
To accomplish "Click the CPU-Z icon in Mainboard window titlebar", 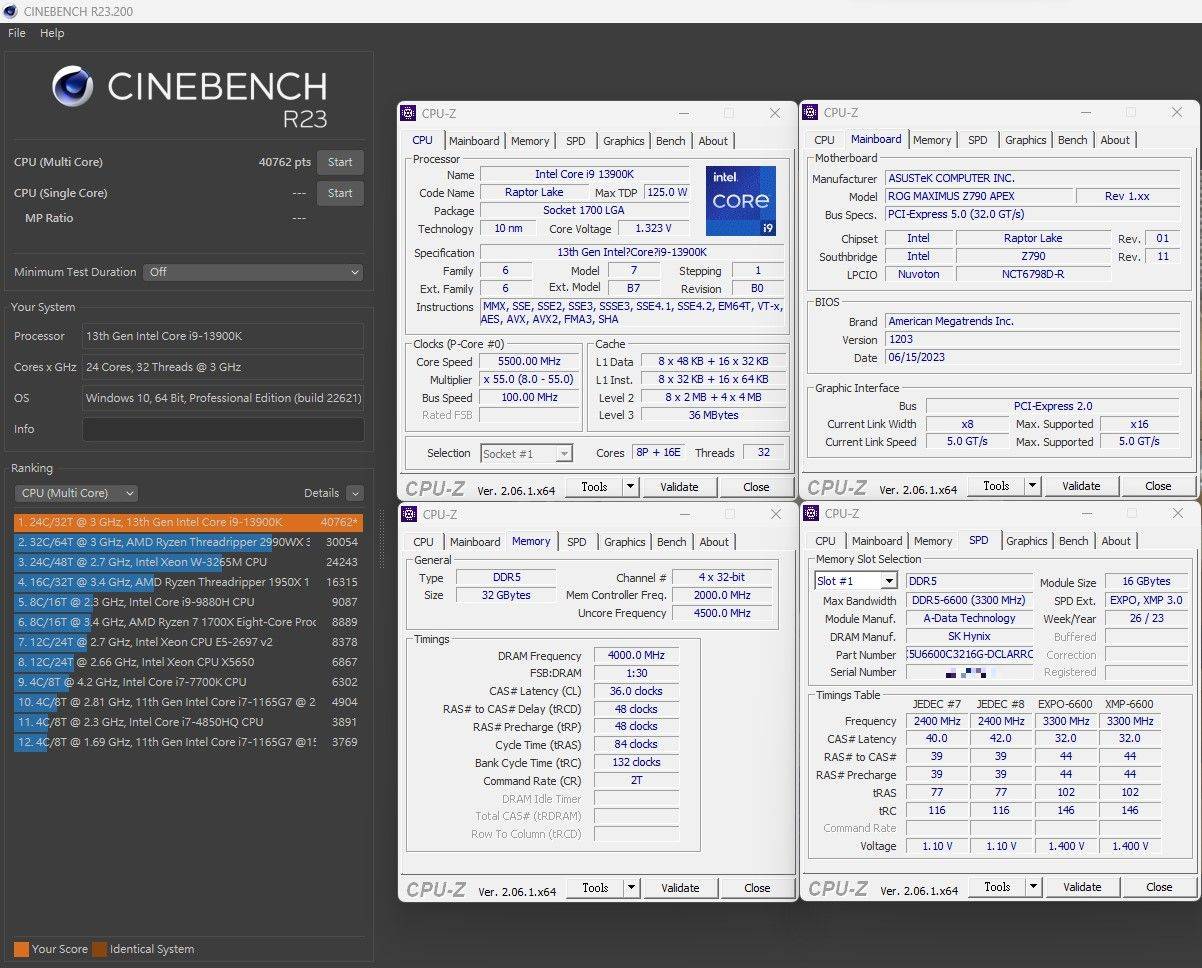I will [811, 113].
